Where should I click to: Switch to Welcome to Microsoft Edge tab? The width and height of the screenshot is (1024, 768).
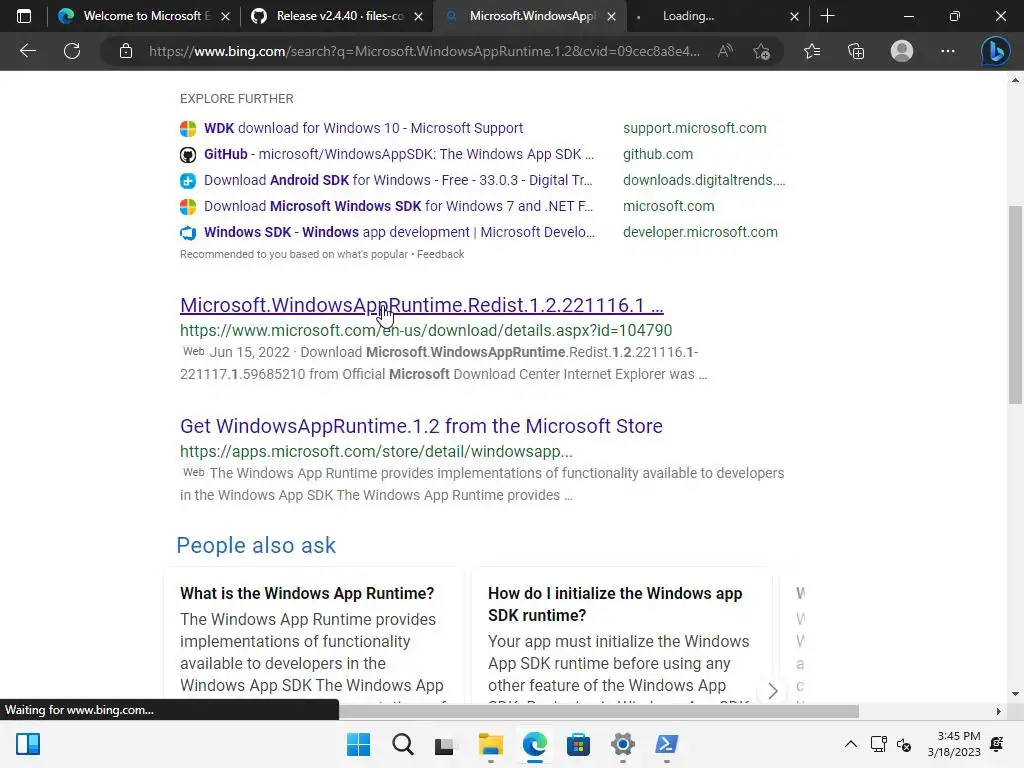click(144, 16)
